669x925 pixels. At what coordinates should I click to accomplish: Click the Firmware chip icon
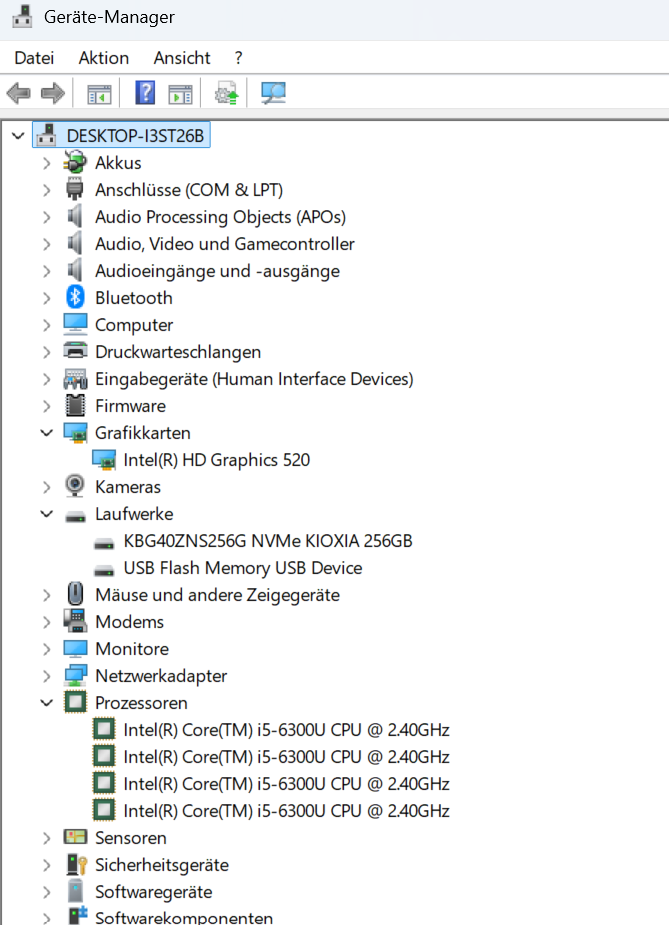75,405
